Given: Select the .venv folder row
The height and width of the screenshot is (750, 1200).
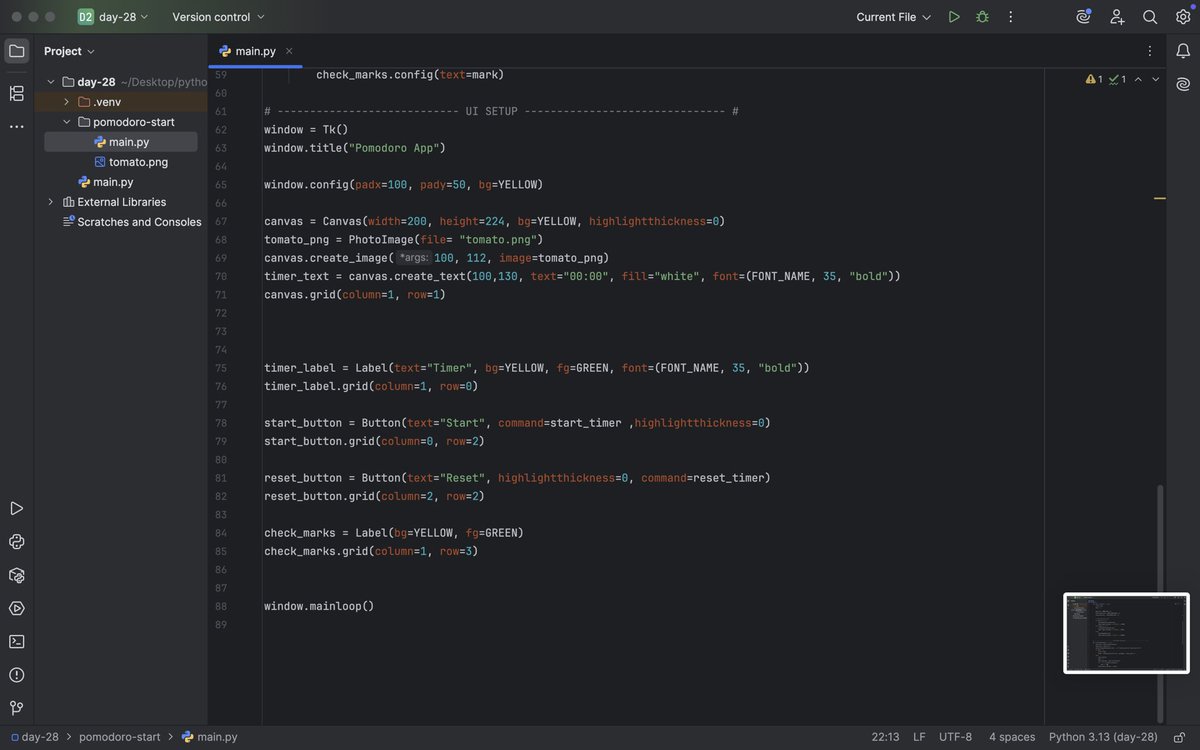Looking at the screenshot, I should (121, 102).
